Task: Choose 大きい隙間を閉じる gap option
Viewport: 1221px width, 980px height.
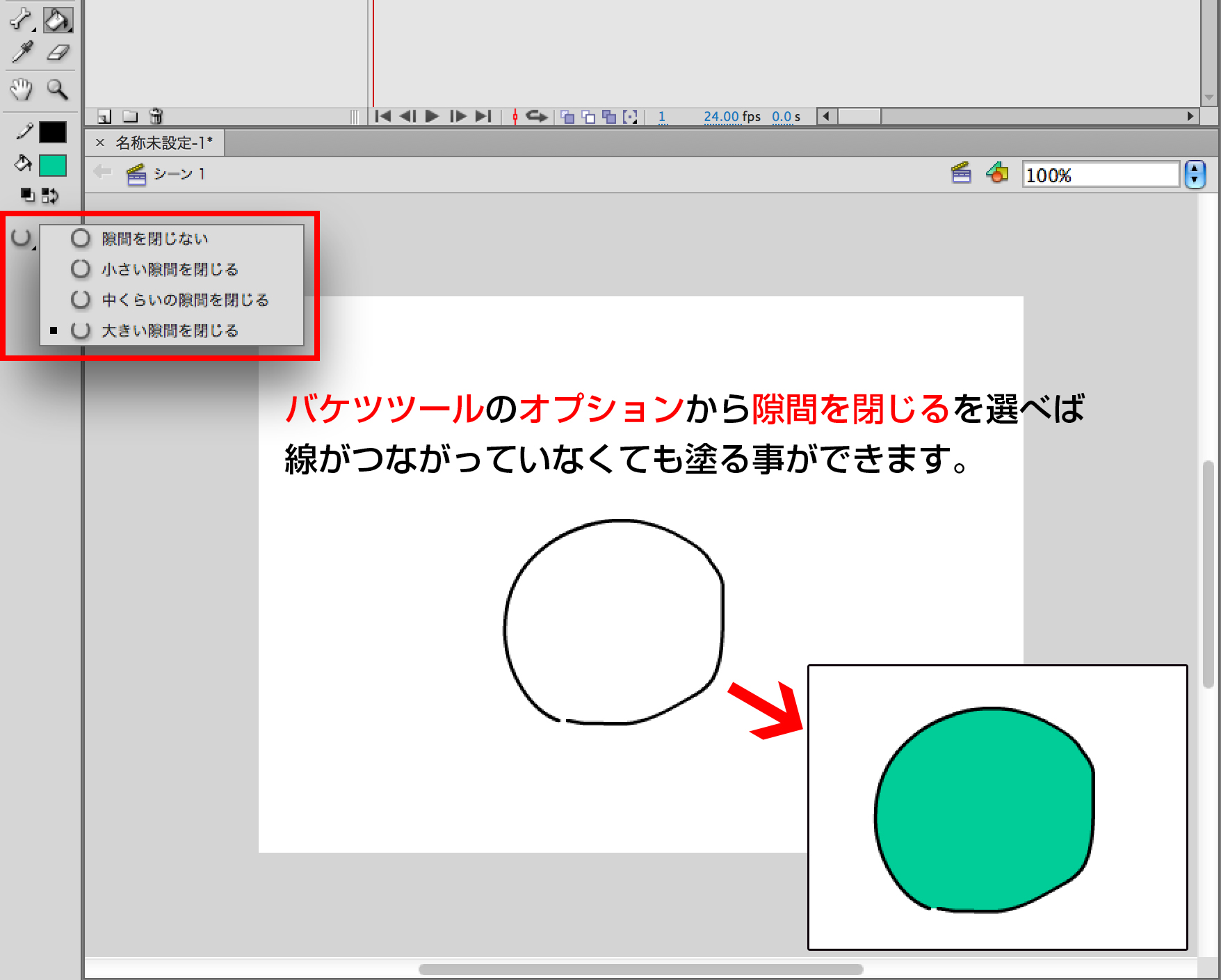Action: [x=170, y=331]
